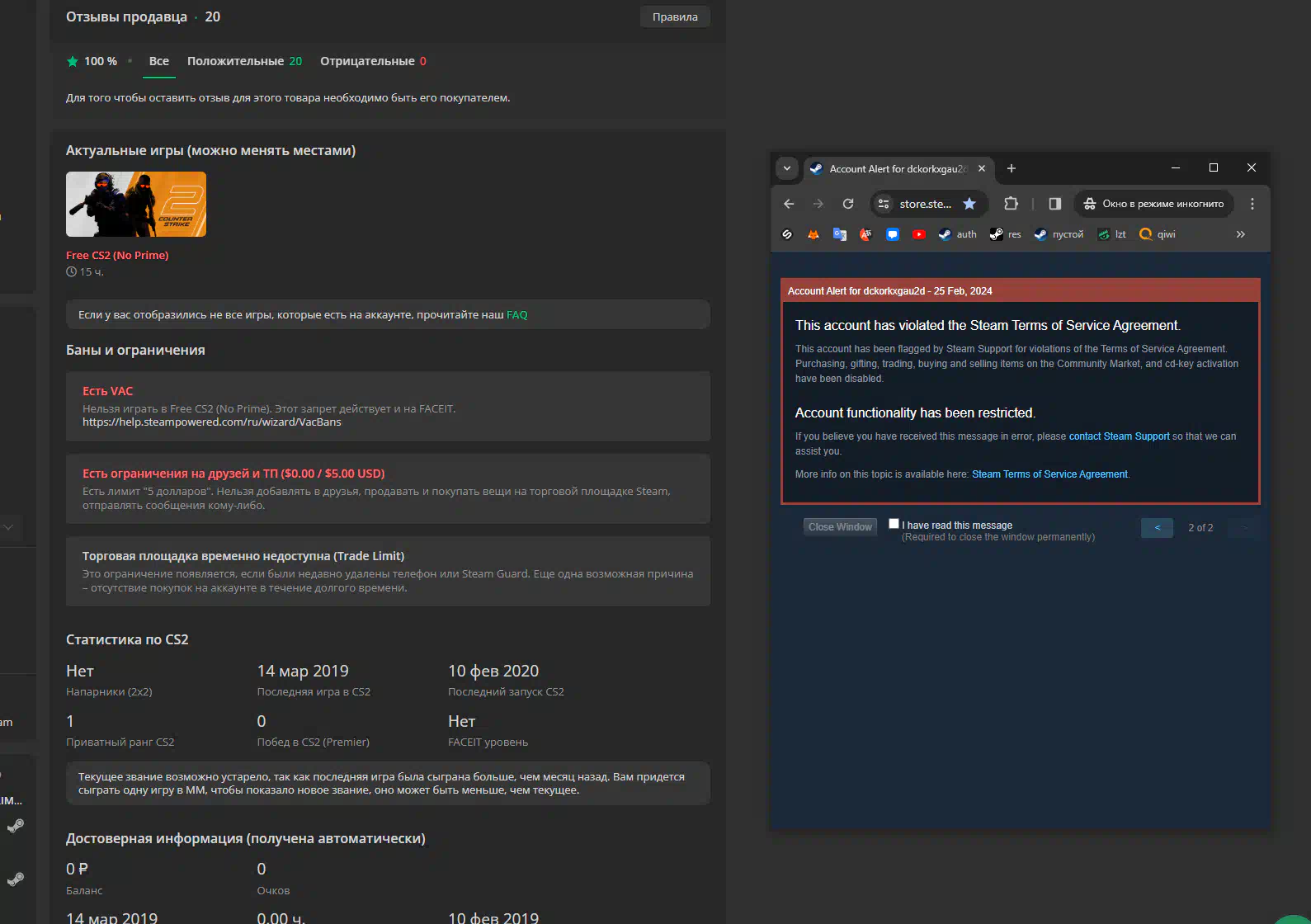Go forward in the browser
The height and width of the screenshot is (924, 1311).
pos(818,204)
